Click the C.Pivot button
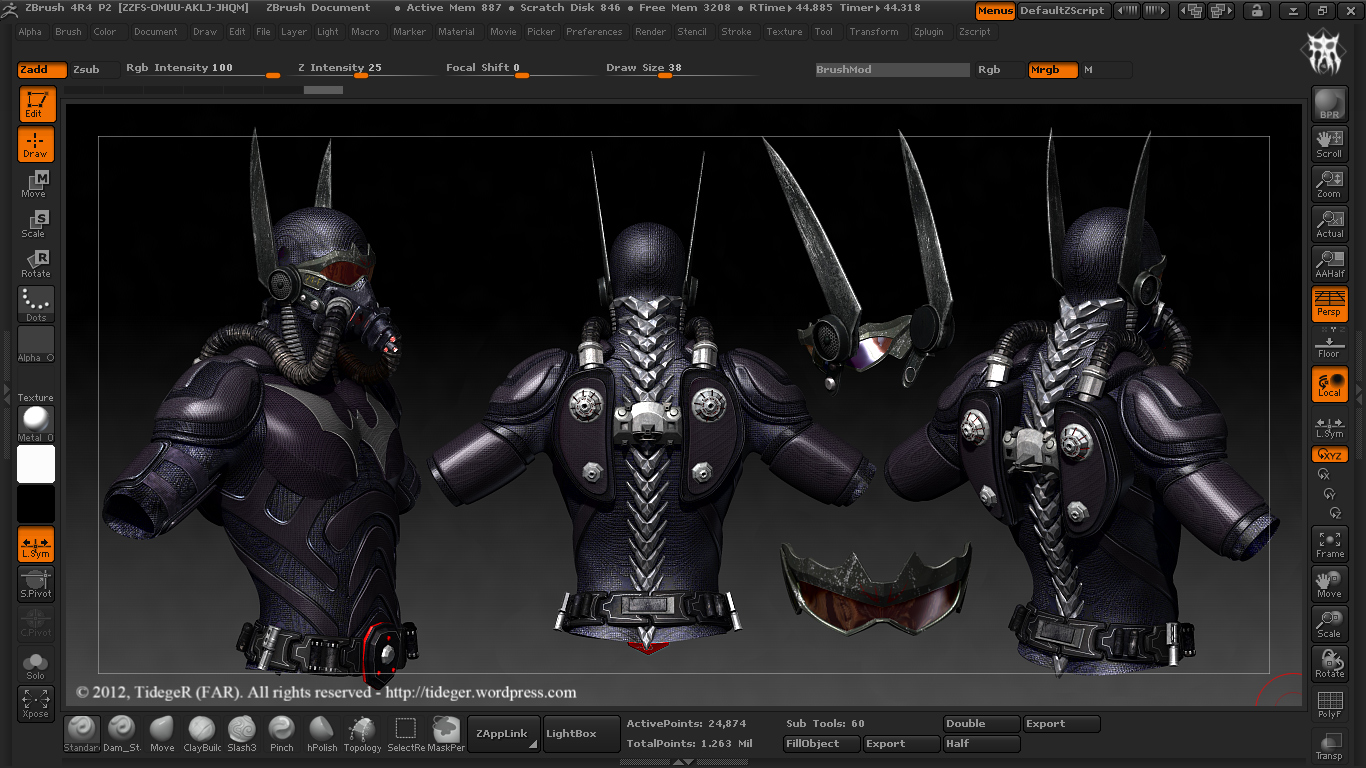 36,624
